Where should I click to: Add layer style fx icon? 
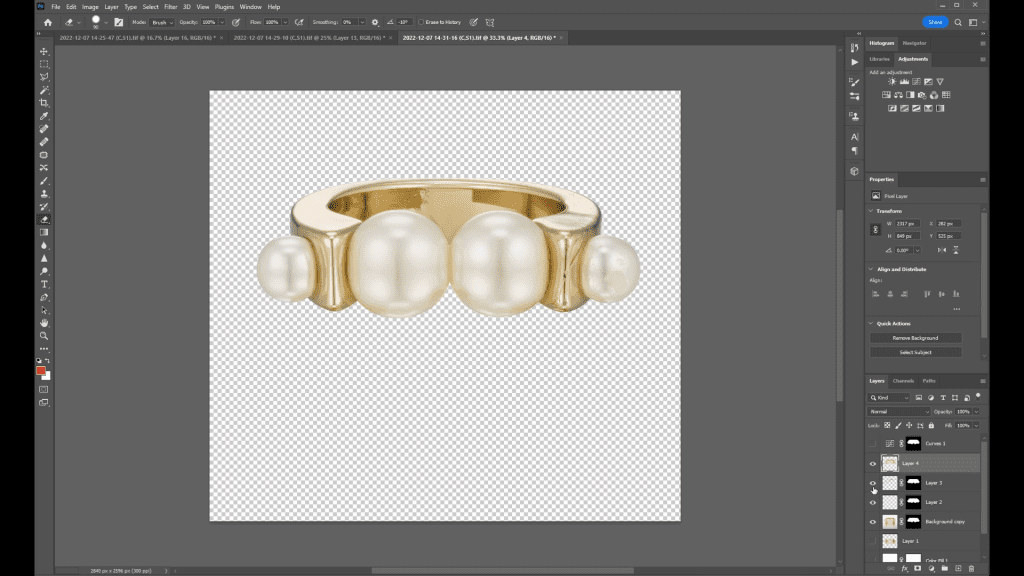[904, 569]
